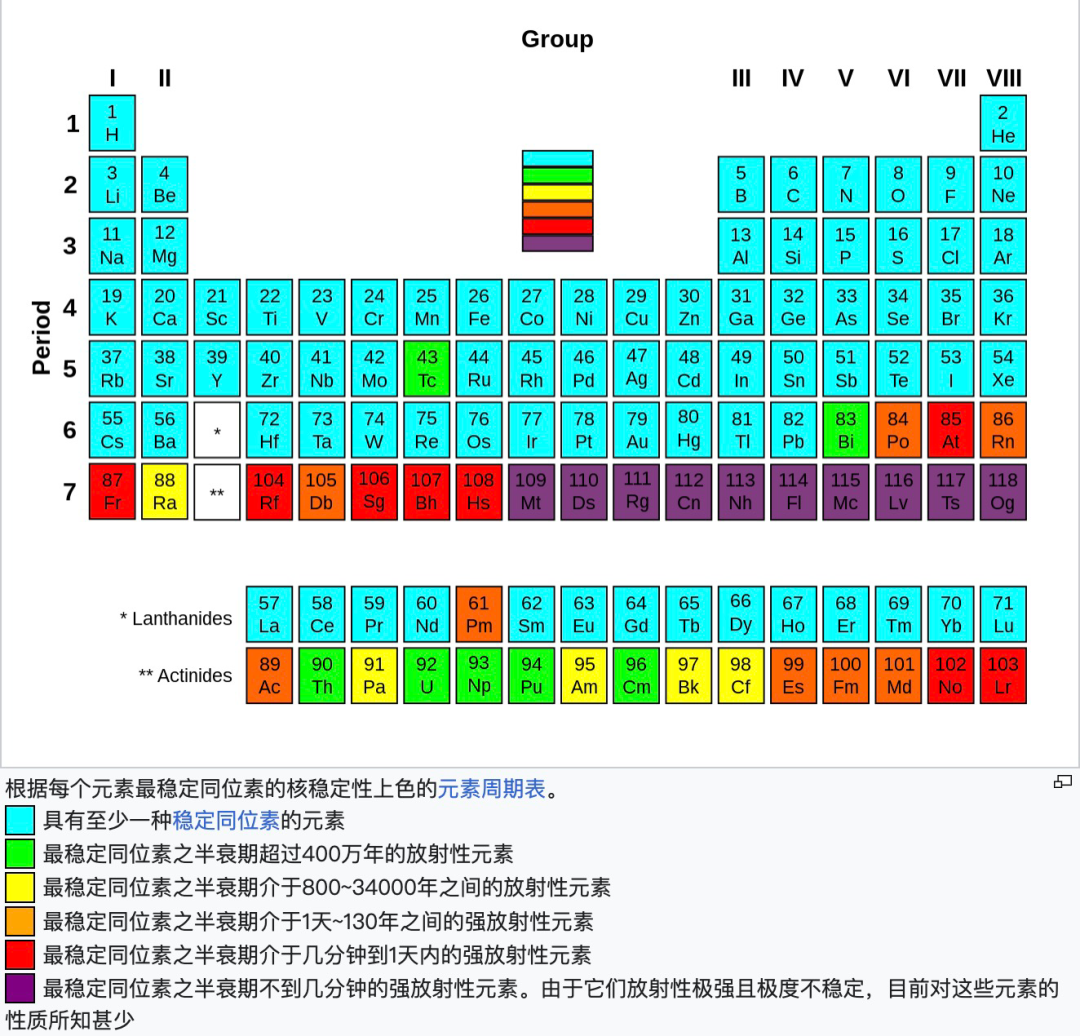Select the Francium (Fr) red cell
The height and width of the screenshot is (1036, 1080).
(112, 491)
